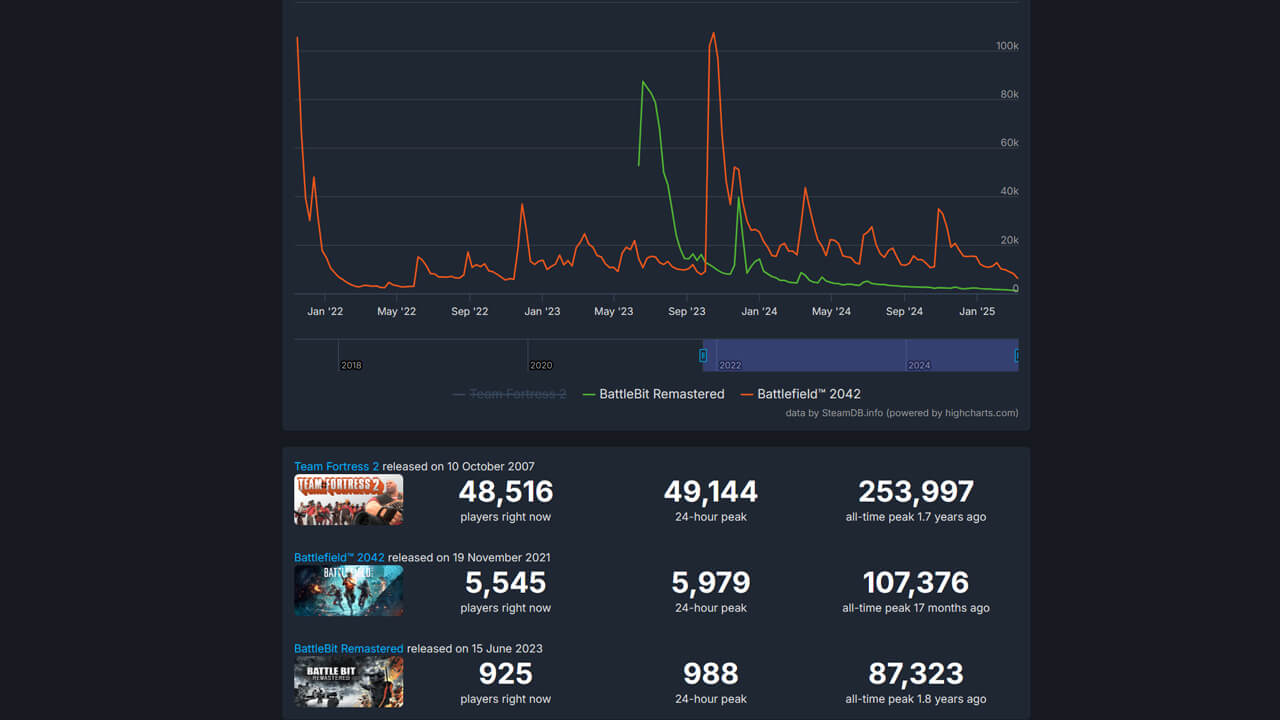Click the Sep '22 x-axis label
1280x720 pixels.
tap(469, 311)
